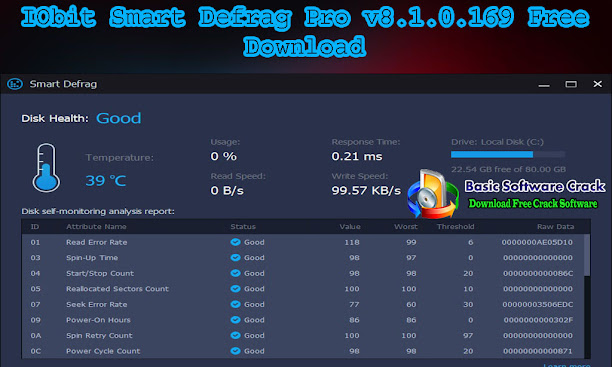The width and height of the screenshot is (612, 367).
Task: Select the Power-On Hours row name
Action: point(98,320)
